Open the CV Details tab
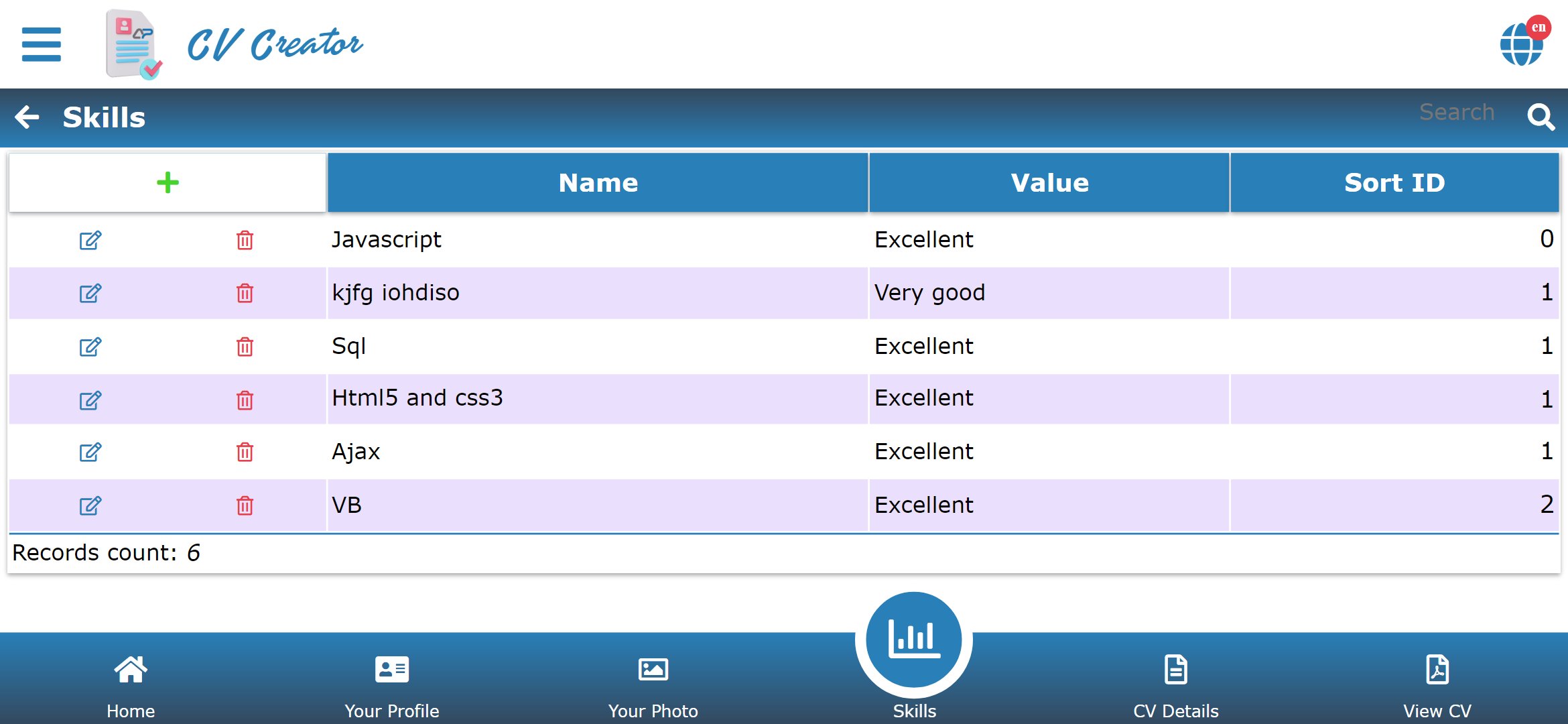 pyautogui.click(x=1176, y=682)
